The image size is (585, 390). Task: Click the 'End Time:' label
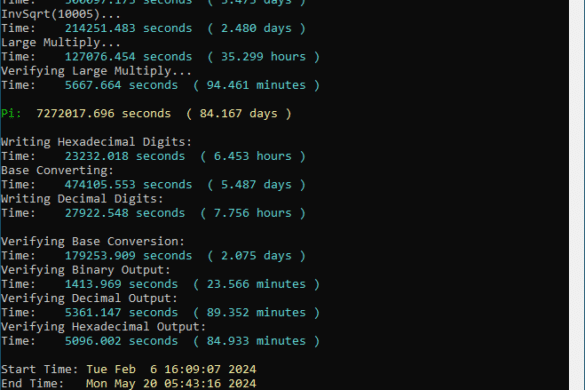[x=32, y=384]
